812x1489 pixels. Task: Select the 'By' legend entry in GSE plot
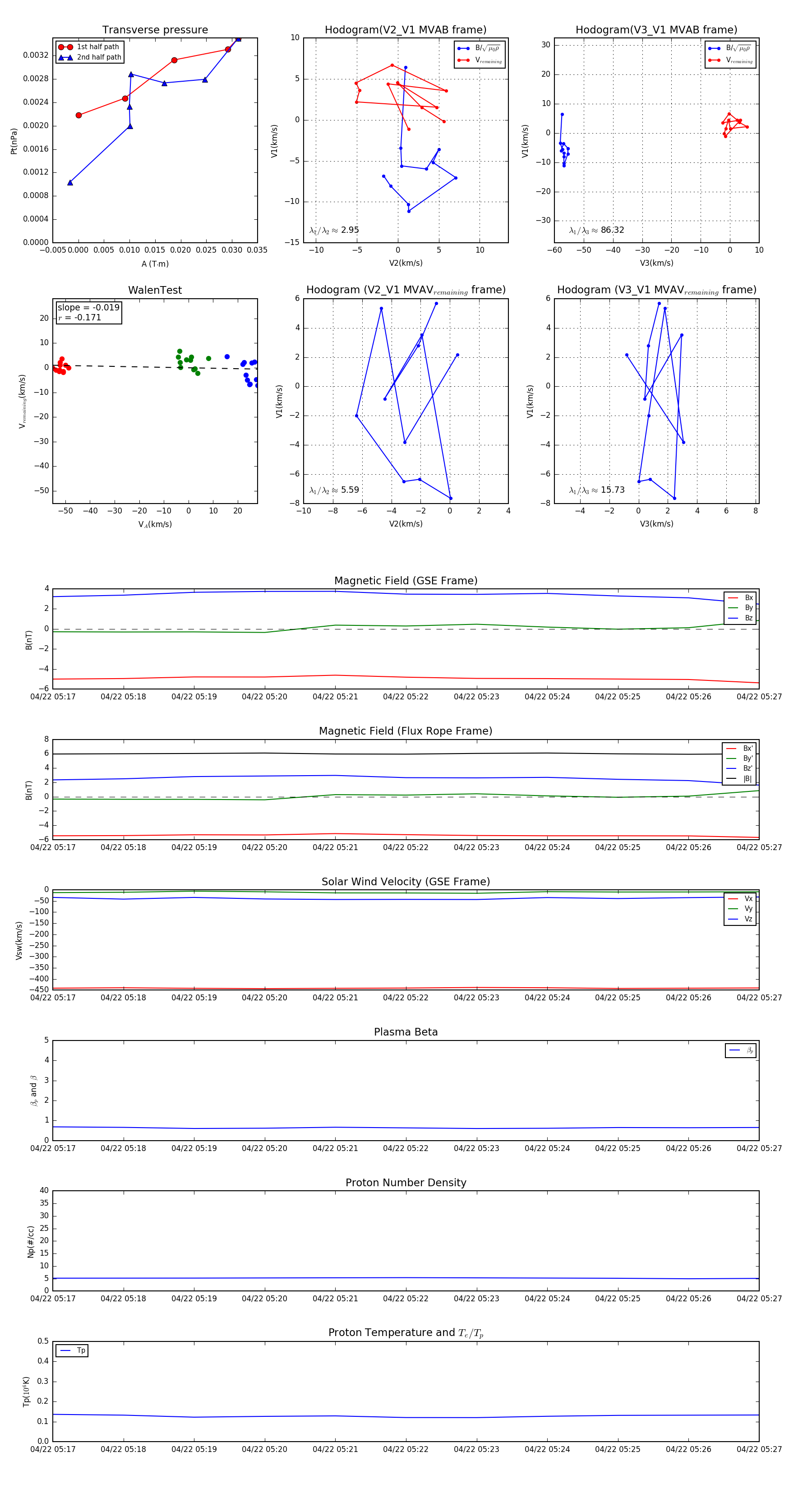[x=740, y=608]
